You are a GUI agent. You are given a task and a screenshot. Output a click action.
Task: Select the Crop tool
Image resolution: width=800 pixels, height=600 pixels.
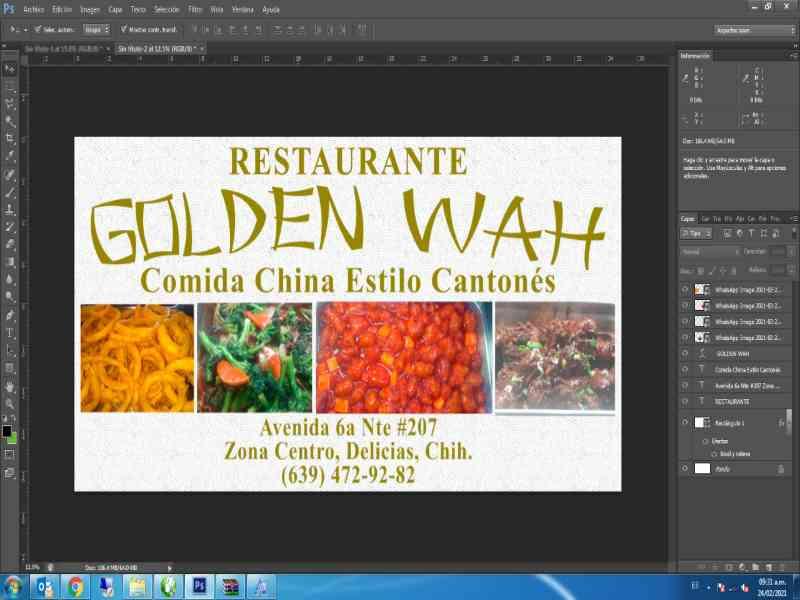pyautogui.click(x=10, y=137)
